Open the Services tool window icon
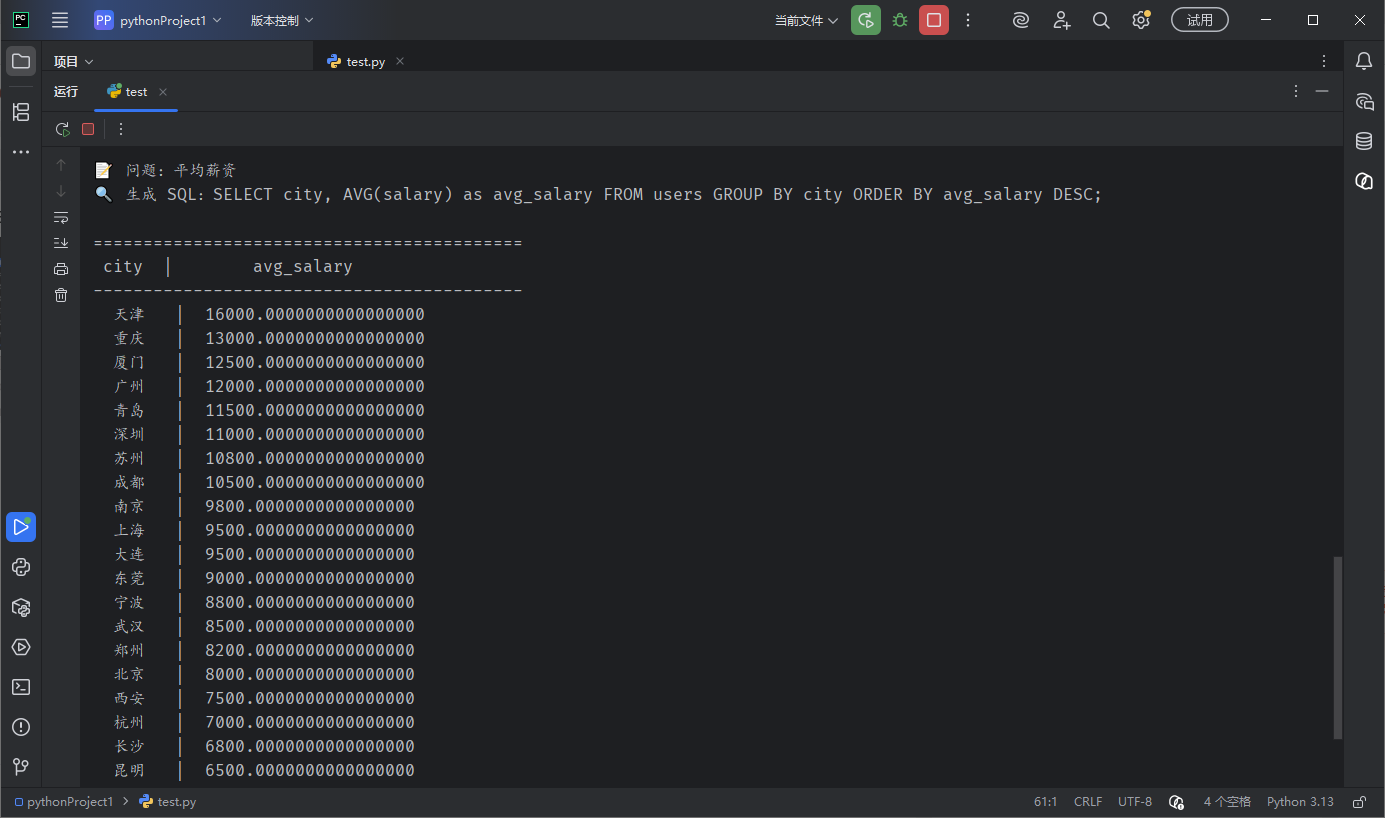The height and width of the screenshot is (818, 1385). tap(21, 647)
